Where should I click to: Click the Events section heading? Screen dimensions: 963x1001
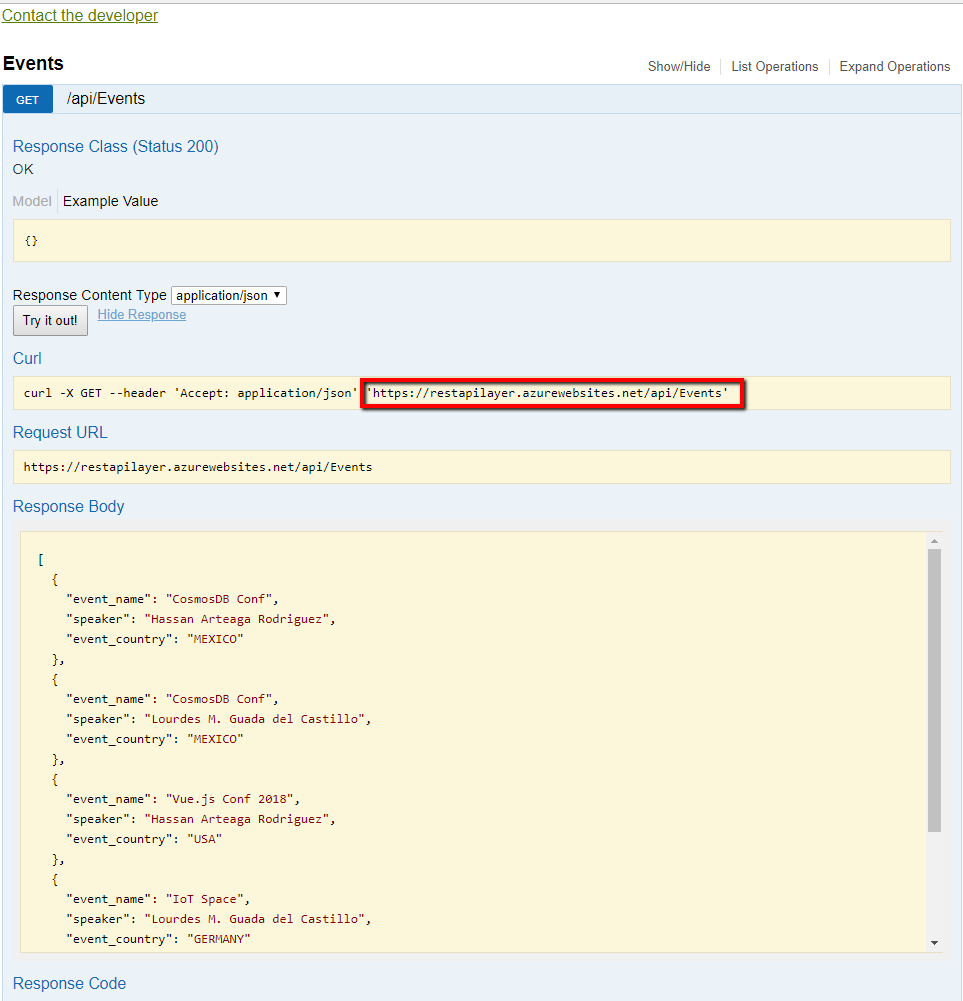click(x=33, y=63)
